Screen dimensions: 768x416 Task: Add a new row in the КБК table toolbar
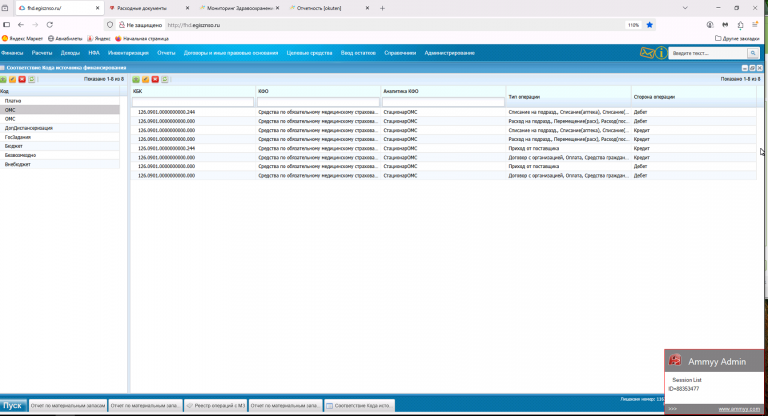tap(136, 79)
